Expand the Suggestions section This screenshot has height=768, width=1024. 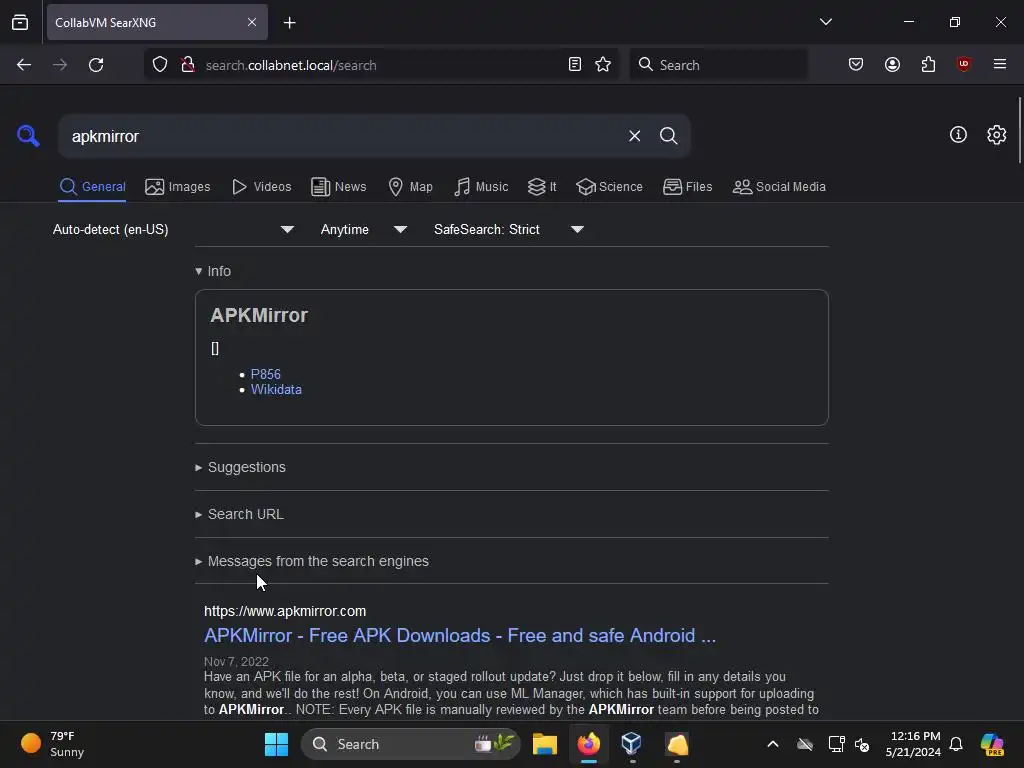pyautogui.click(x=240, y=468)
